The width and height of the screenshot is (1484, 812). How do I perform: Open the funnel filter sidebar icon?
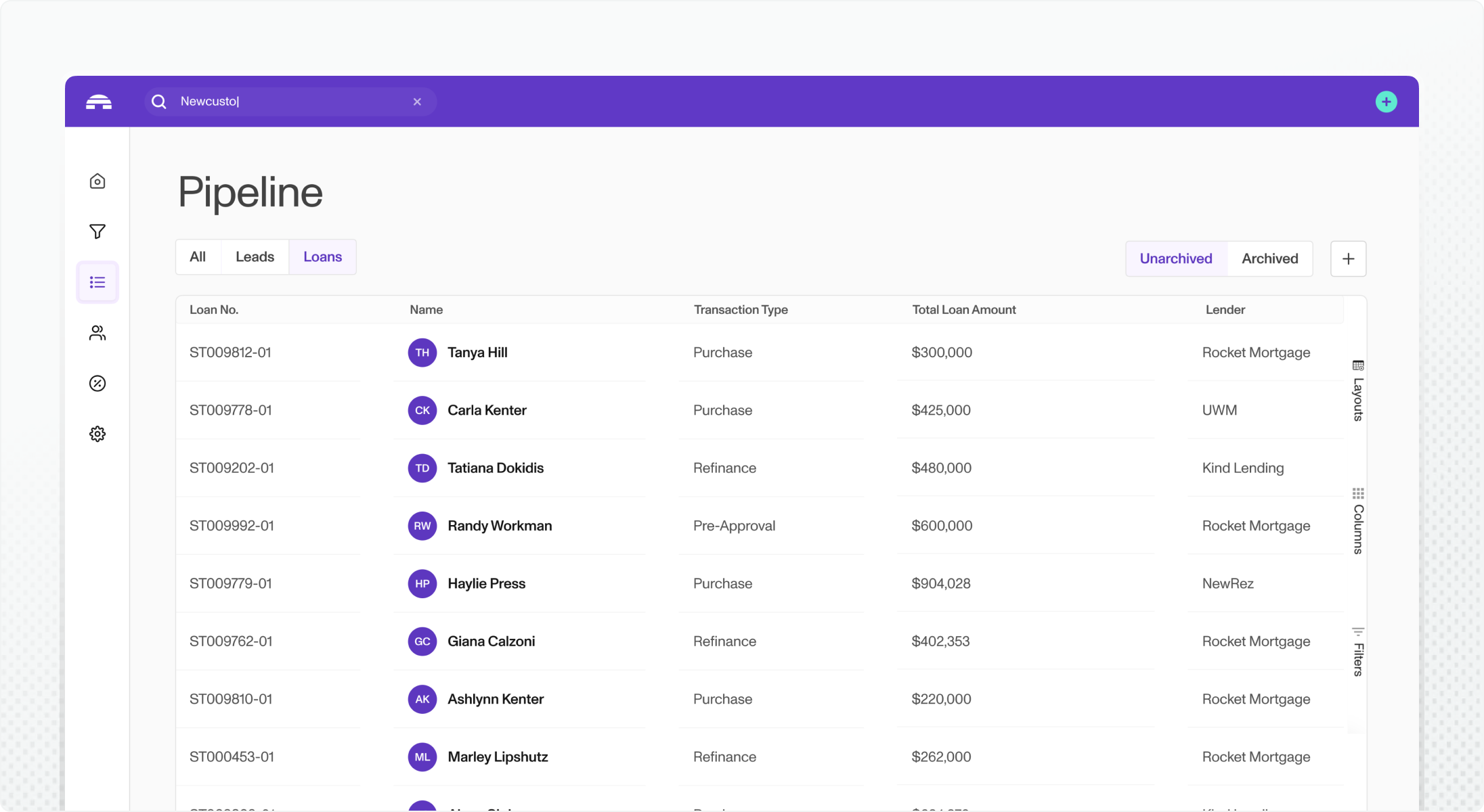click(97, 231)
